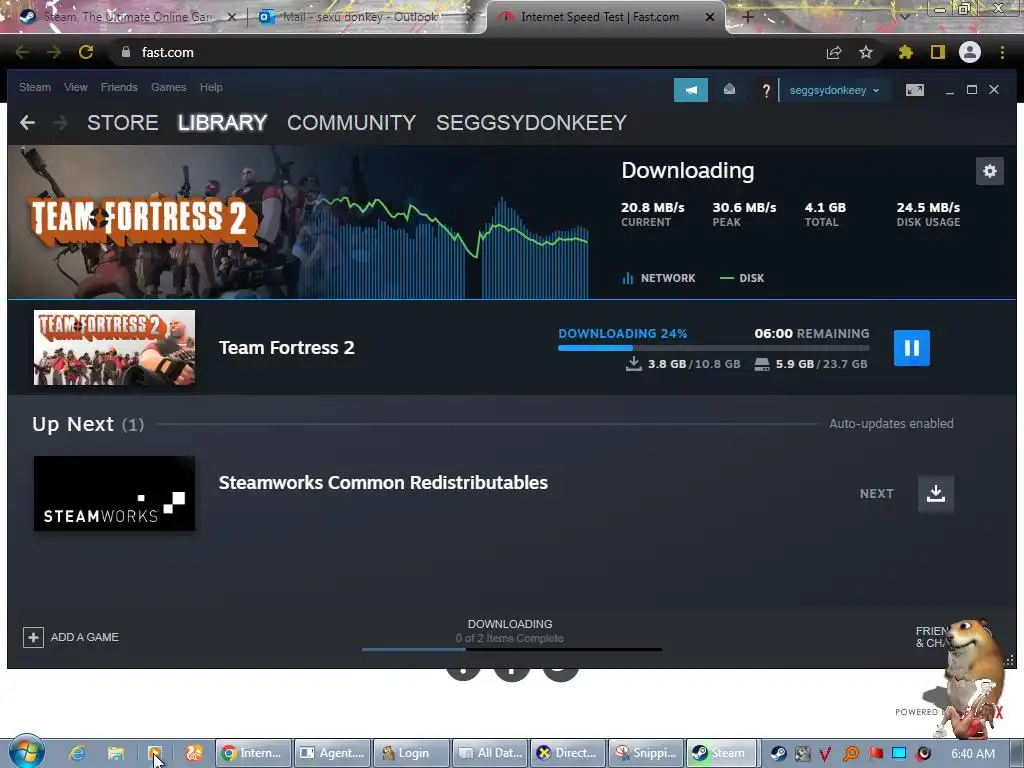Viewport: 1024px width, 768px height.
Task: Click the 24.5 MB/s DISK USAGE stat
Action: [928, 214]
